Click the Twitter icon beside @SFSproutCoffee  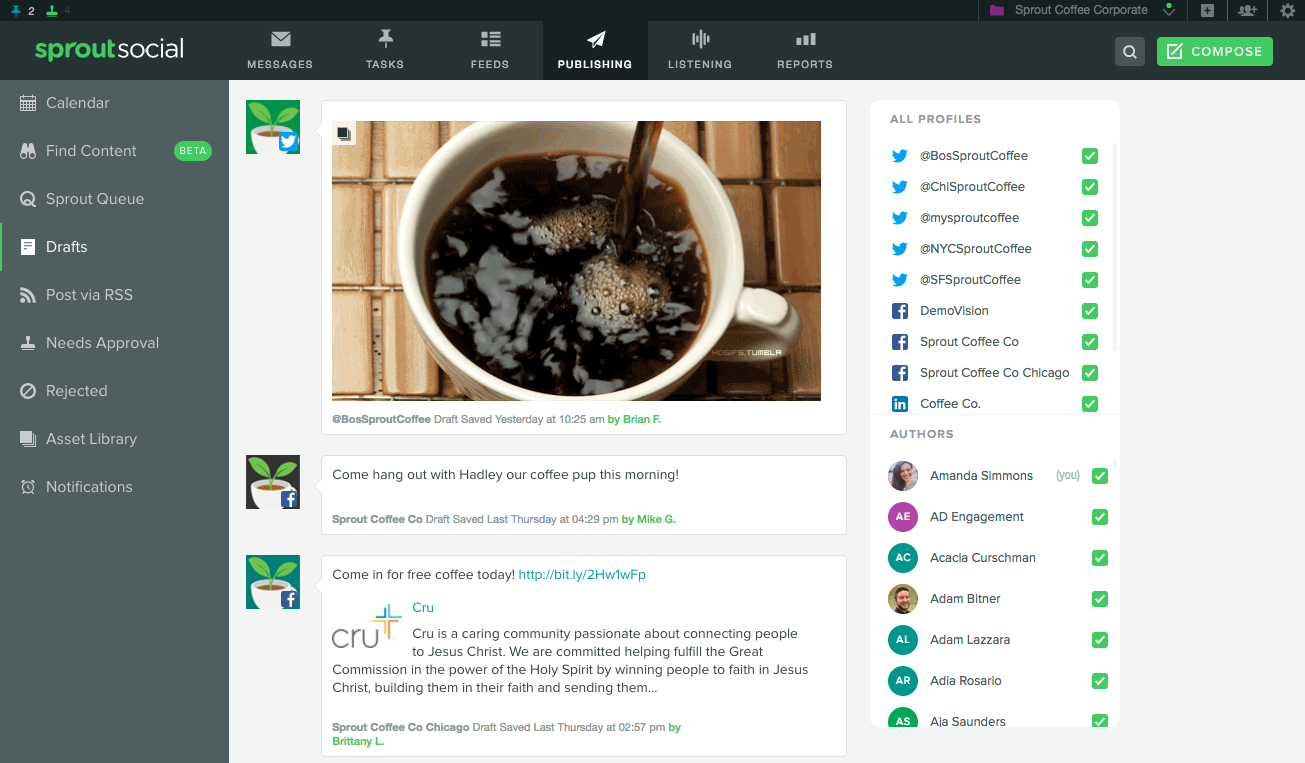[900, 280]
